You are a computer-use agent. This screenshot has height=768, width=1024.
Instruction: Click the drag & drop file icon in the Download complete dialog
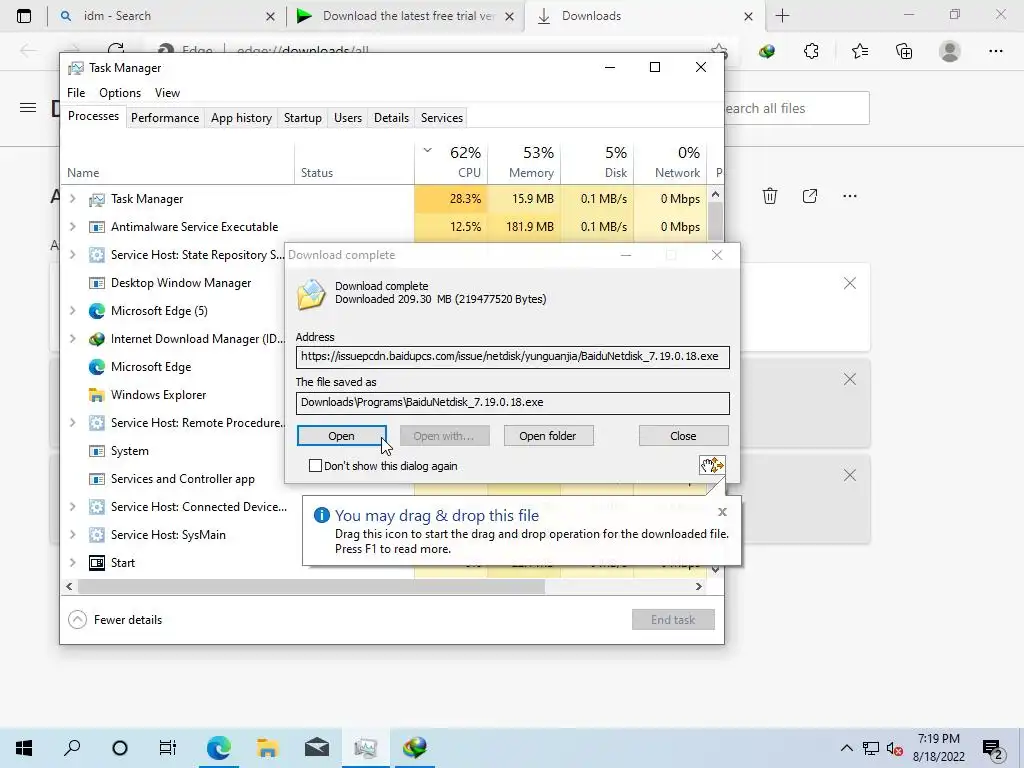click(712, 465)
